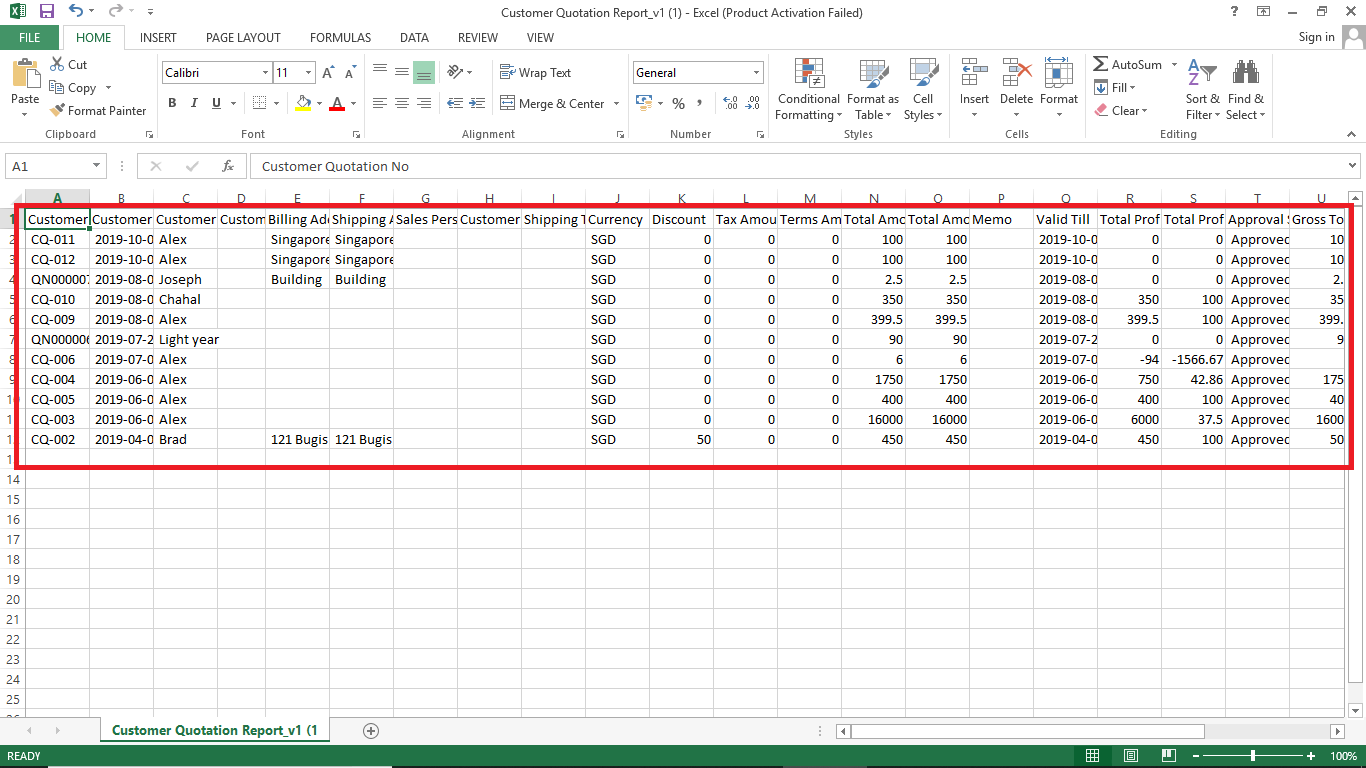
Task: Apply the Borders icon
Action: tap(260, 103)
